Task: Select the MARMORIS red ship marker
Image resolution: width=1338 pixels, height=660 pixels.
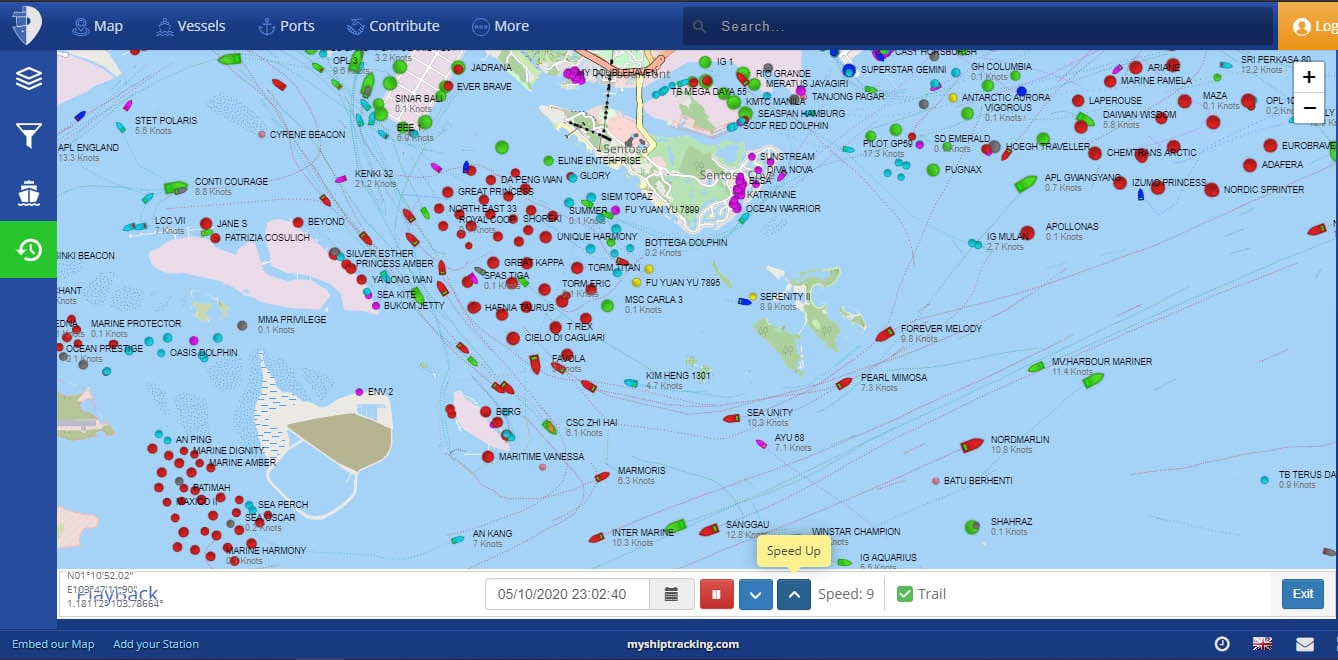Action: [601, 477]
